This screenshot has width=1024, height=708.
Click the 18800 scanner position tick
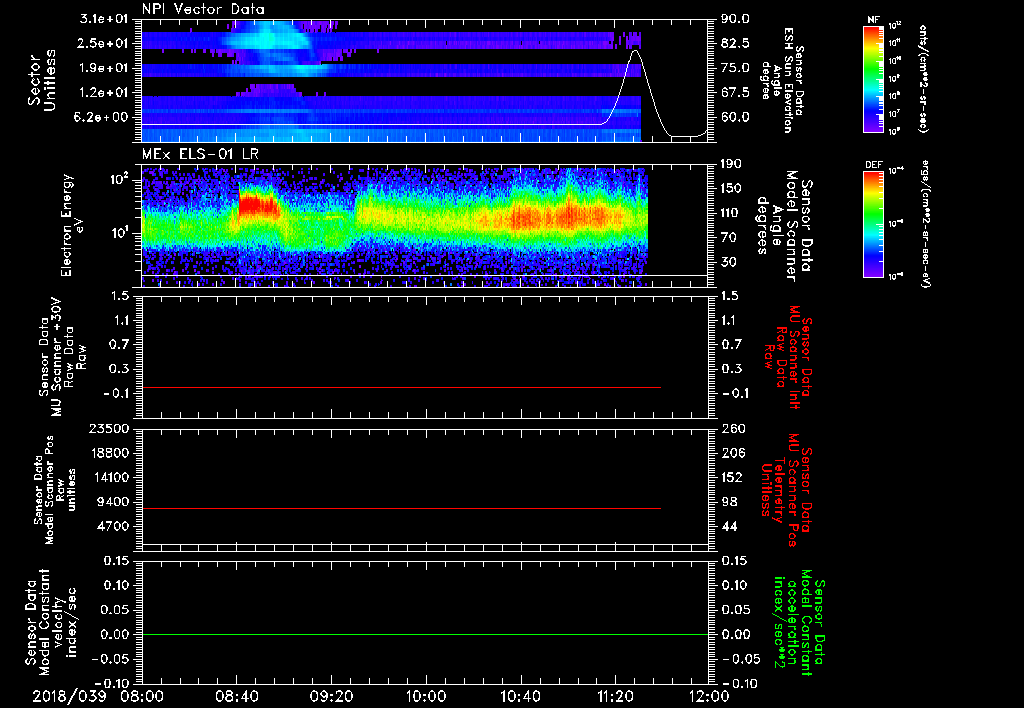(x=110, y=453)
